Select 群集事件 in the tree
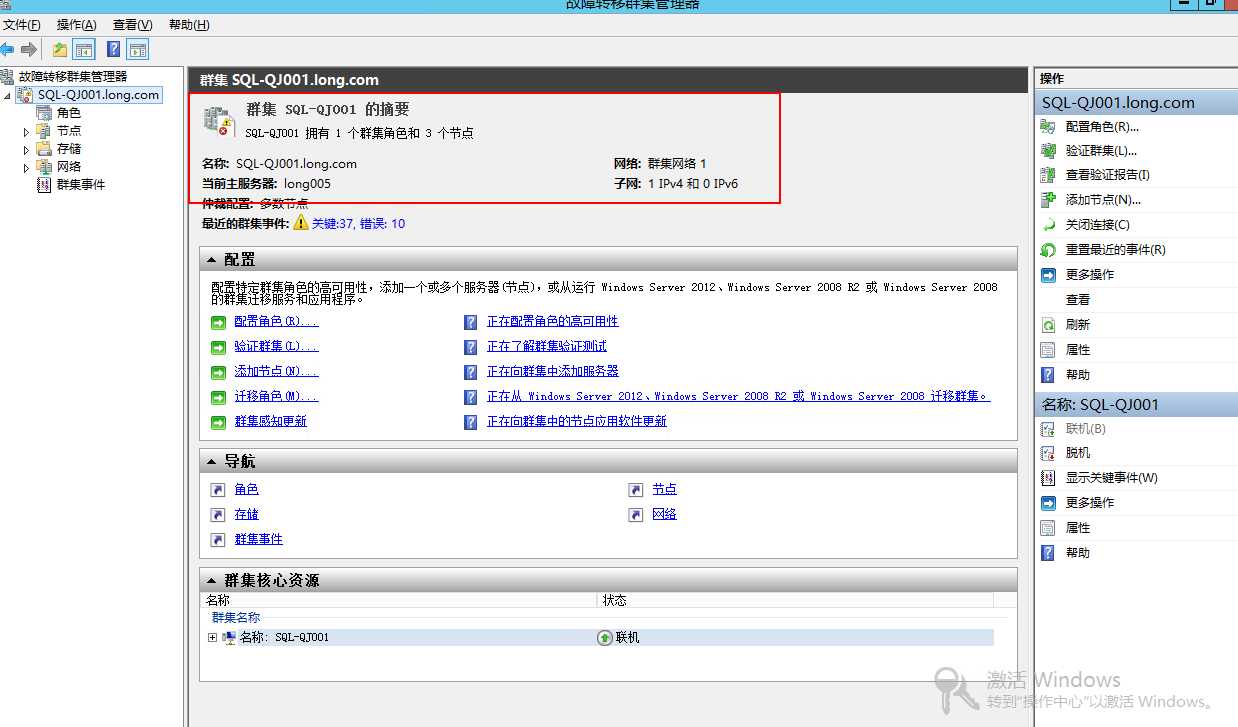This screenshot has height=727, width=1238. point(80,185)
